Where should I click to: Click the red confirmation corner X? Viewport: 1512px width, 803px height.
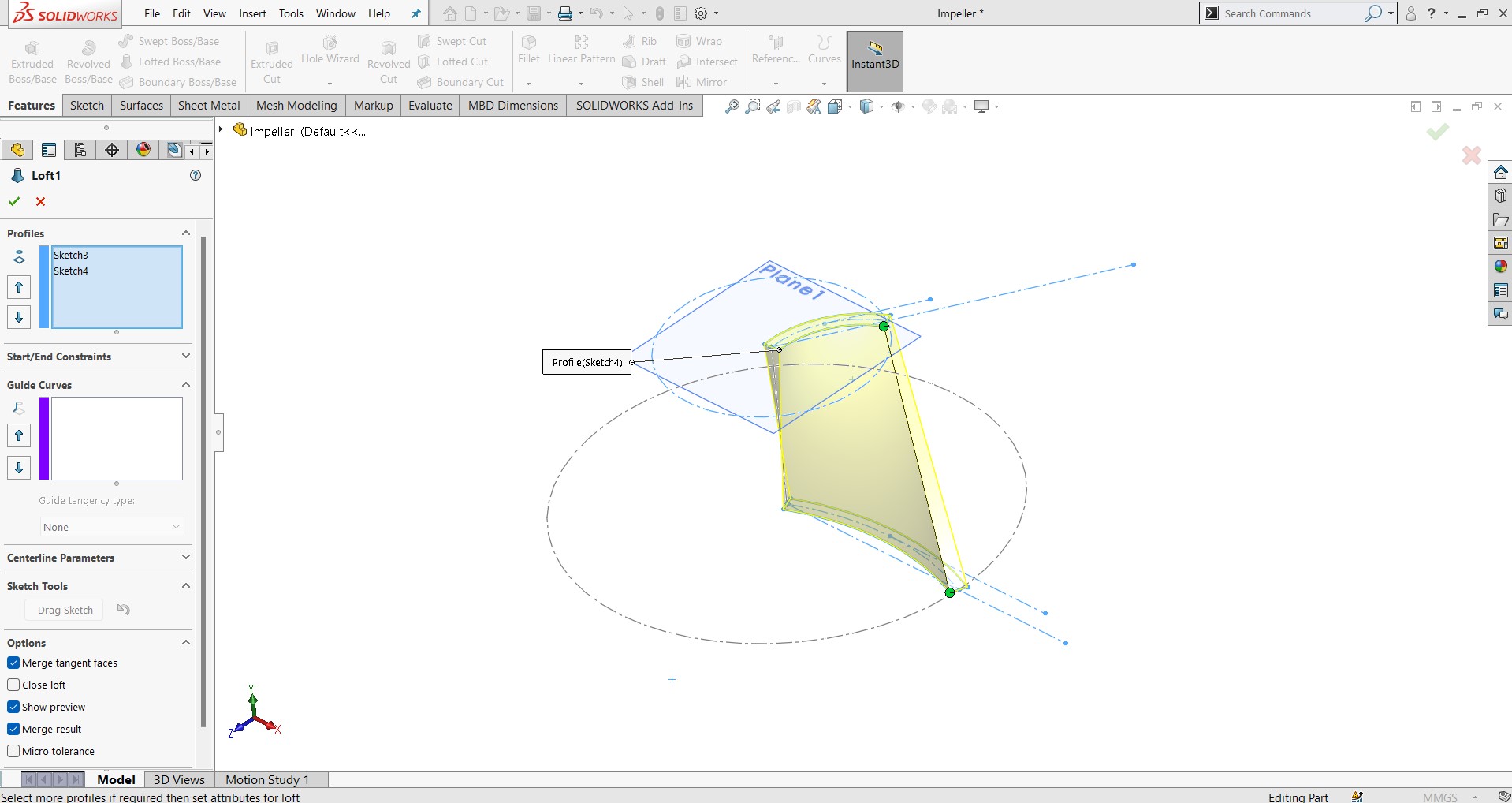click(1471, 155)
